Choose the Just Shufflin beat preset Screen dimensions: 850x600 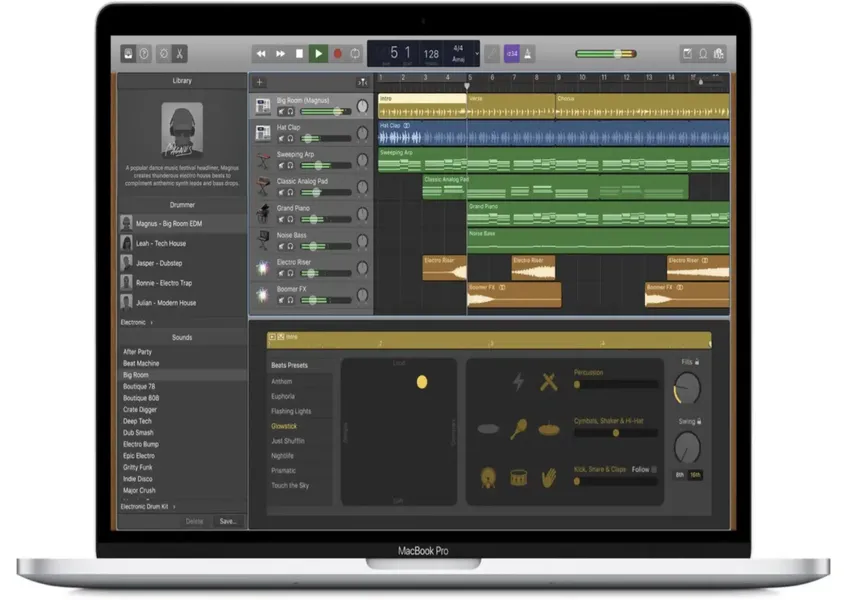tap(288, 441)
